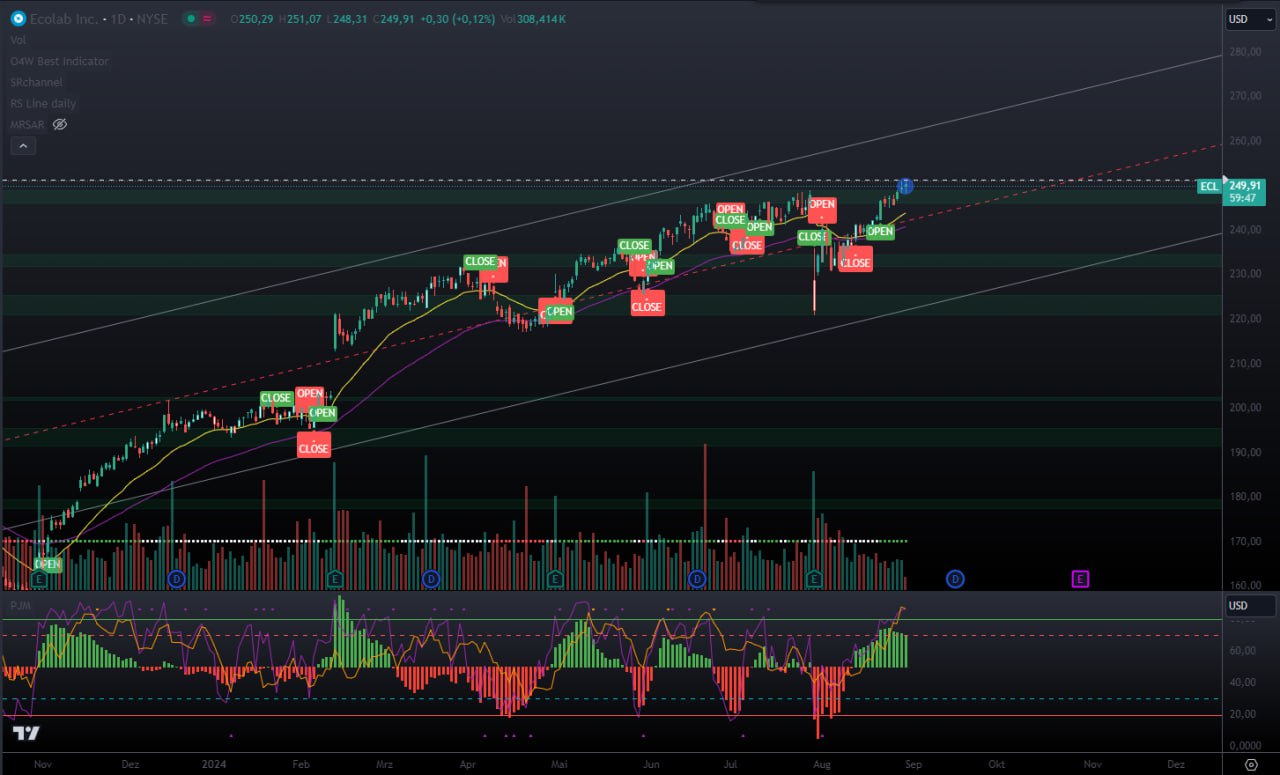The image size is (1280, 775).
Task: Click the pink data mode icon beside status
Action: (207, 19)
